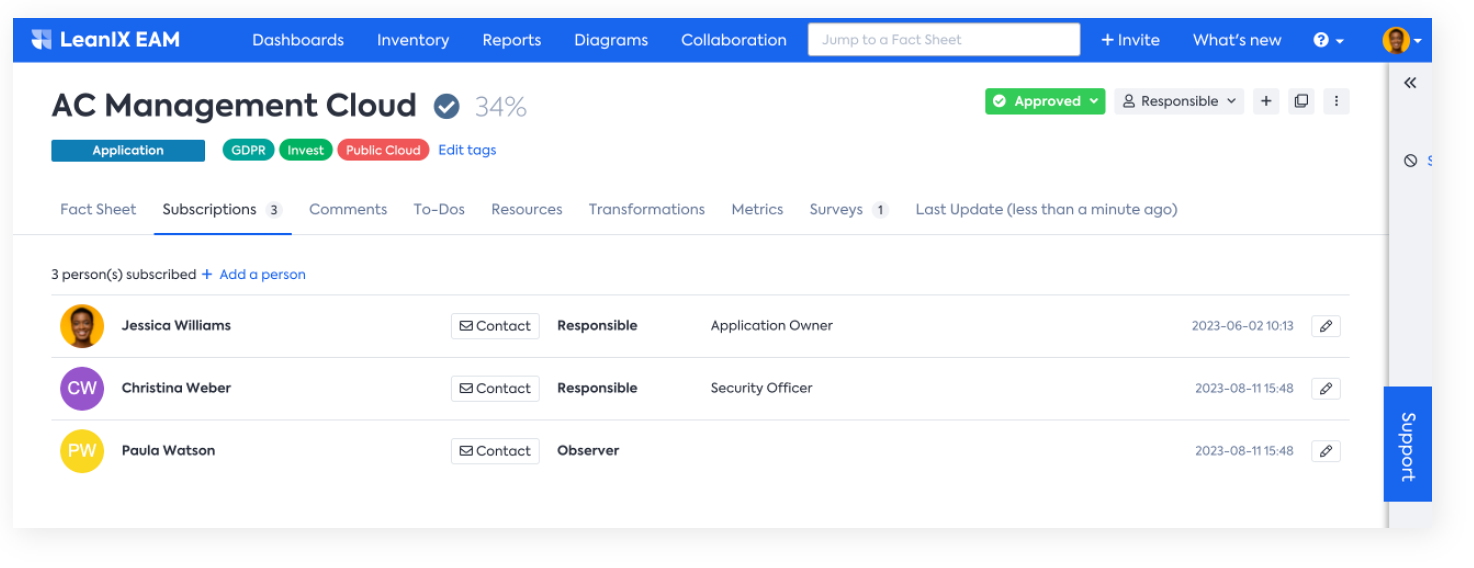The height and width of the screenshot is (568, 1474).
Task: Open the Comments tab
Action: click(x=348, y=209)
